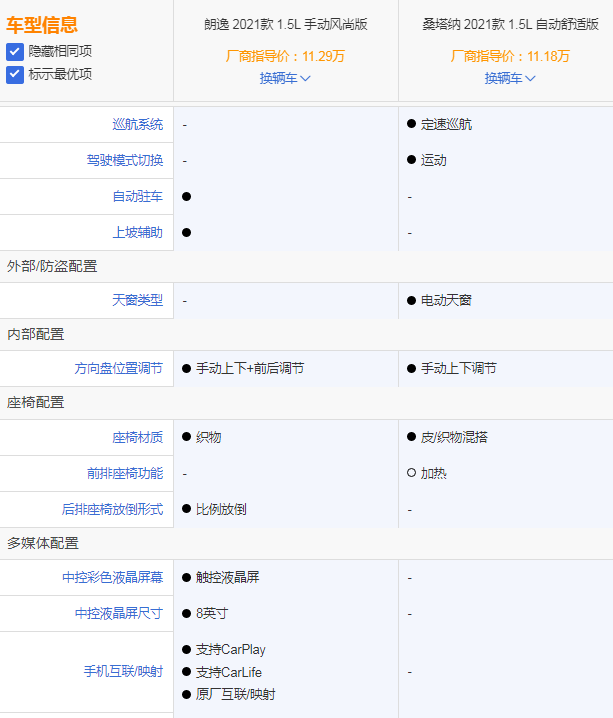Click the 车型信息 heading

coord(42,25)
